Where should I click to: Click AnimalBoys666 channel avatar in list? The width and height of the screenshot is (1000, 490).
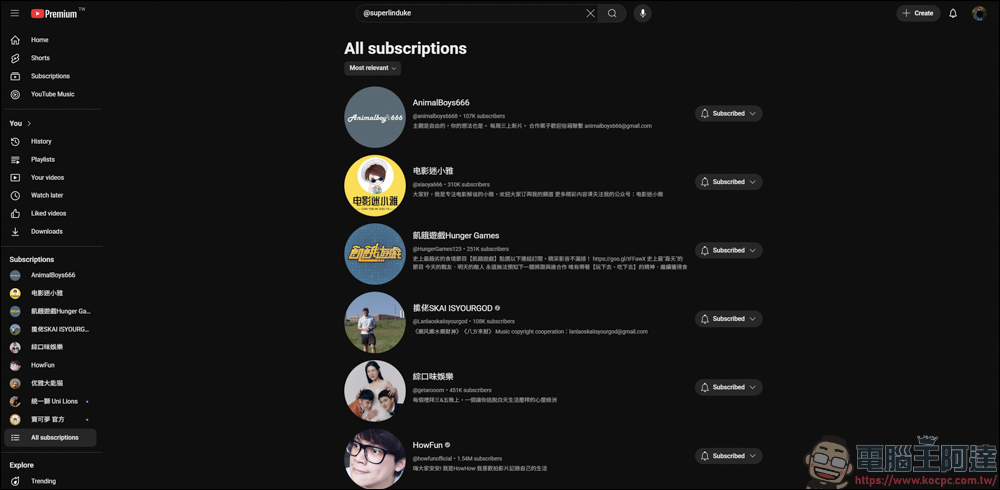tap(375, 117)
